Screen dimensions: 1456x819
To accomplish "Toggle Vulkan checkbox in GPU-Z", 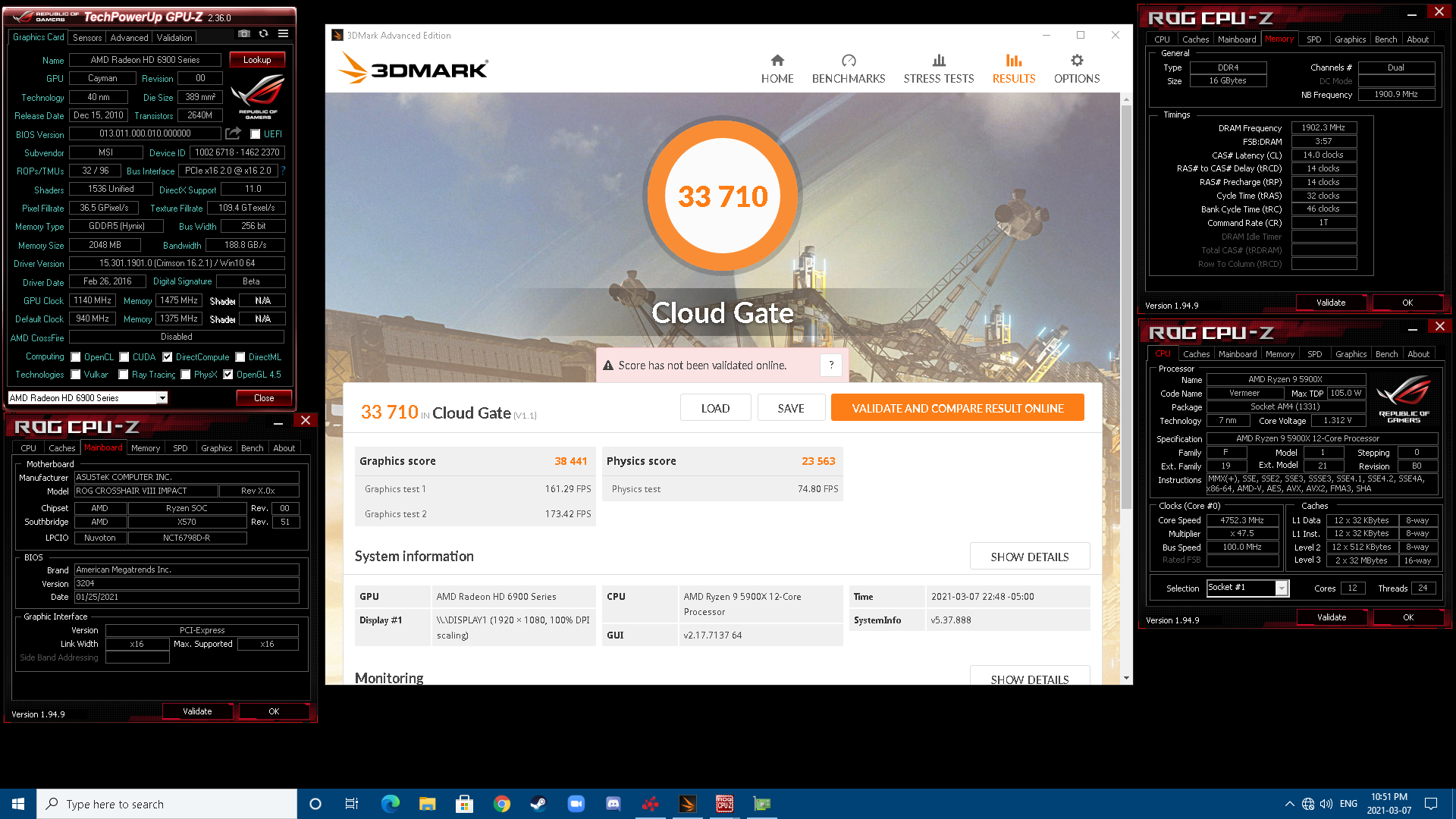I will (x=76, y=375).
